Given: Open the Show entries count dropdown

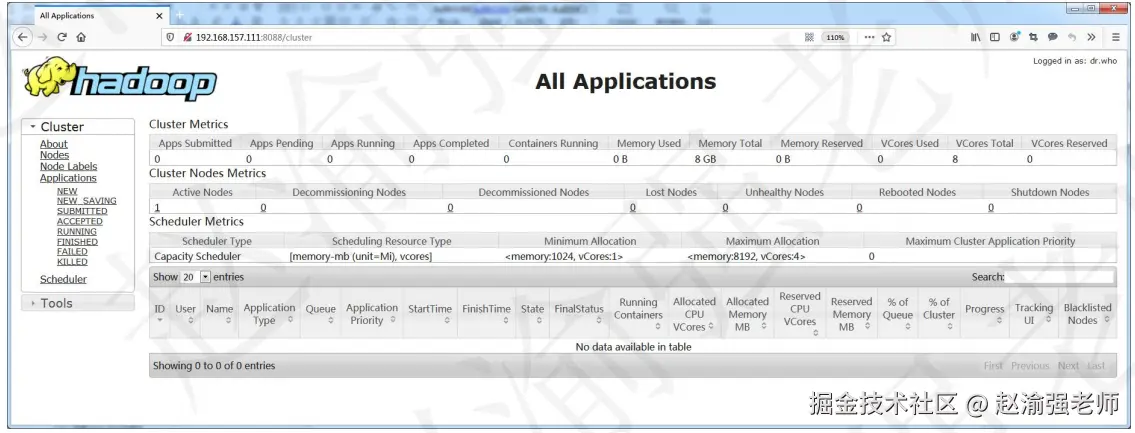Looking at the screenshot, I should [x=195, y=277].
